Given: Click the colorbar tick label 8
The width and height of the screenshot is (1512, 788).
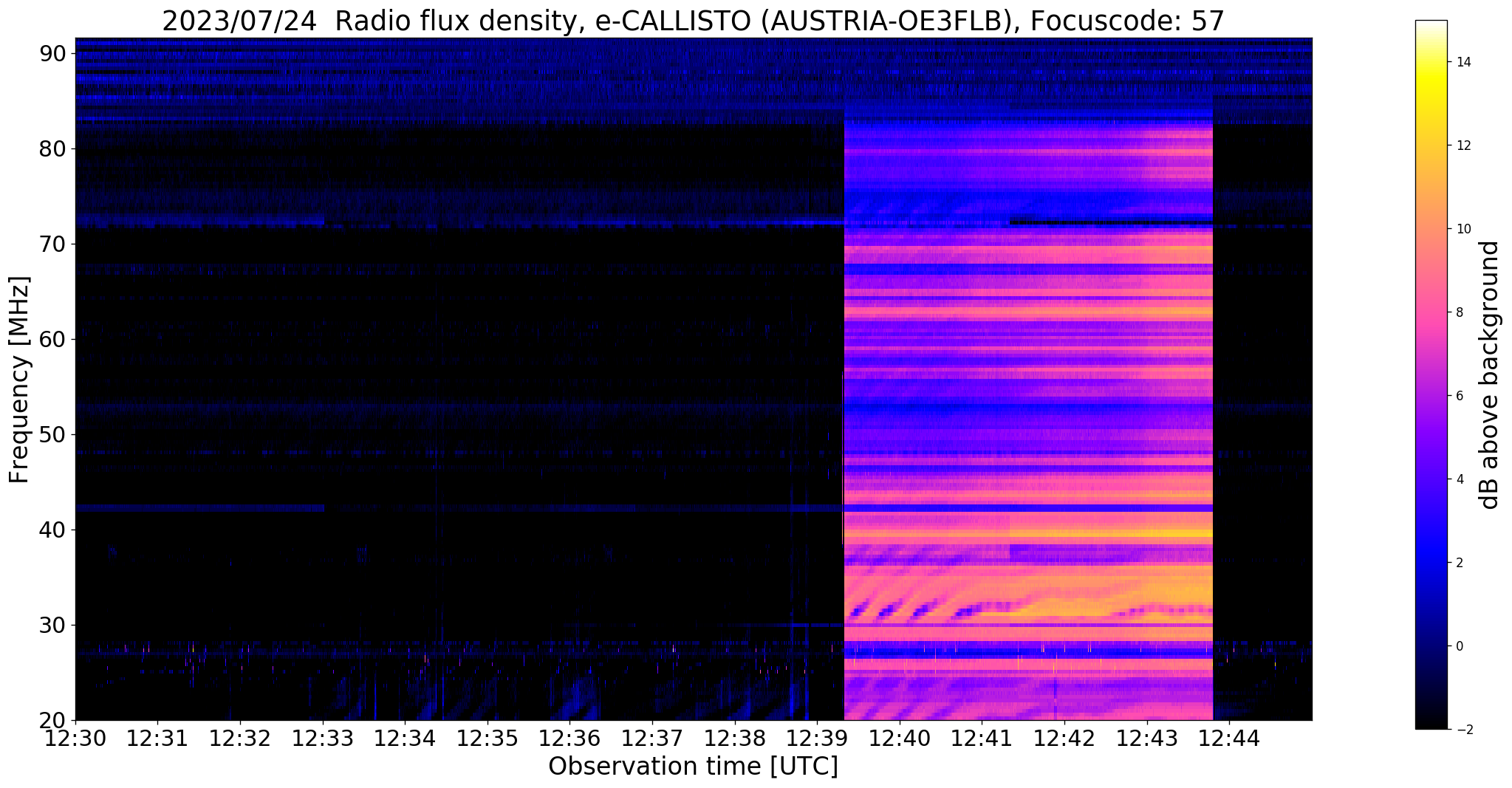Looking at the screenshot, I should (1459, 312).
